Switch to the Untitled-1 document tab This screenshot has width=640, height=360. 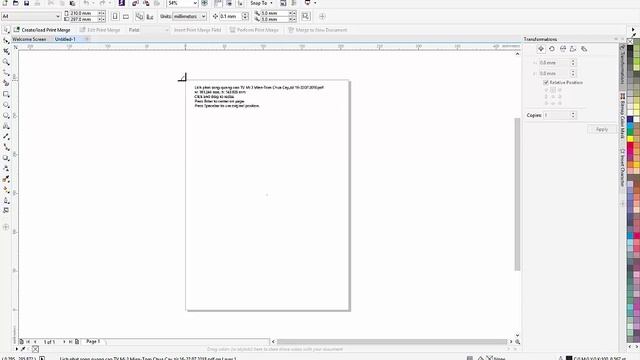point(65,39)
